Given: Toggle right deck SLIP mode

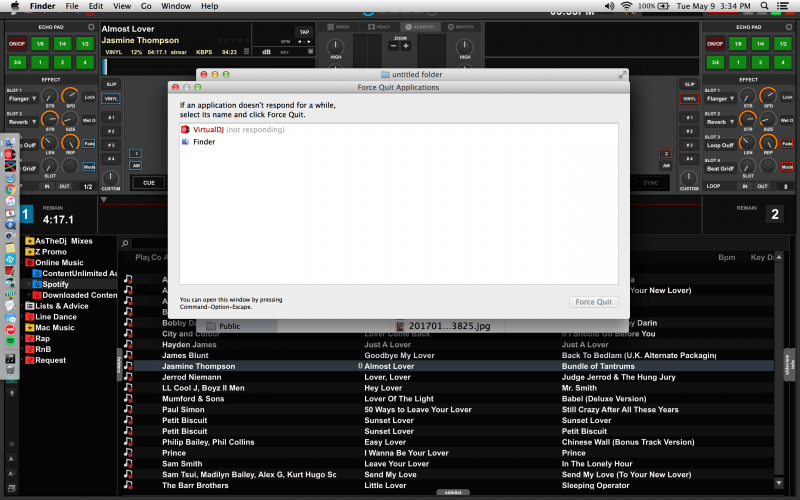Looking at the screenshot, I should tap(689, 84).
